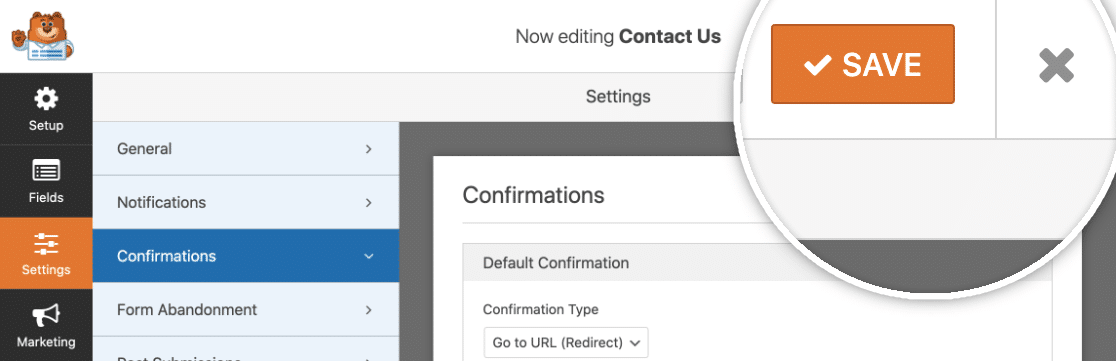The height and width of the screenshot is (361, 1116).
Task: Collapse the Confirmations section arrow
Action: pos(369,256)
